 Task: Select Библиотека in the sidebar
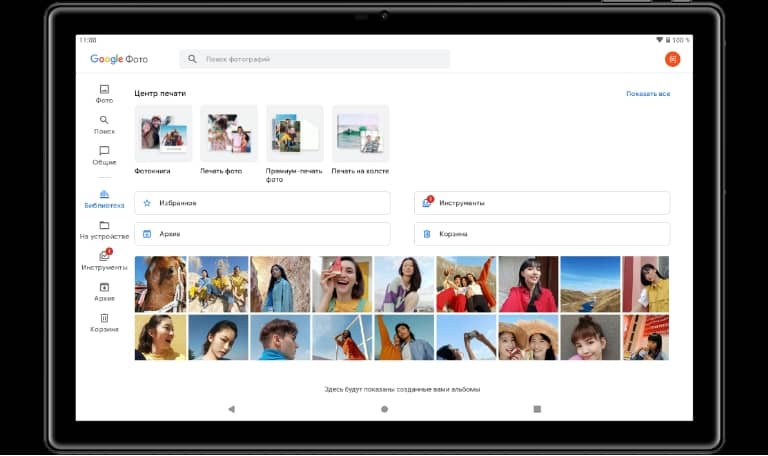(x=104, y=199)
